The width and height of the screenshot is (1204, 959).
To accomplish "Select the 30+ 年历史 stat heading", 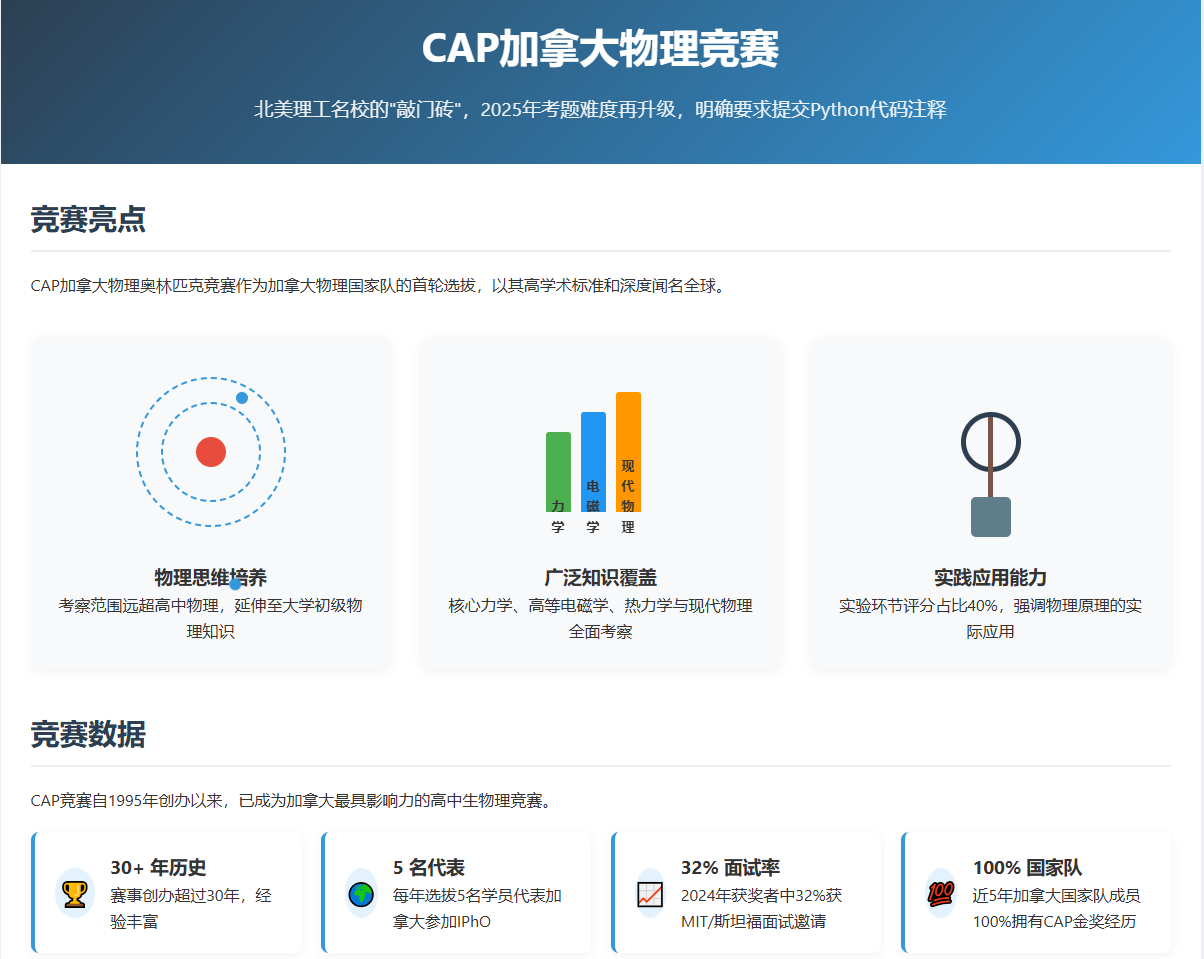I will click(158, 867).
